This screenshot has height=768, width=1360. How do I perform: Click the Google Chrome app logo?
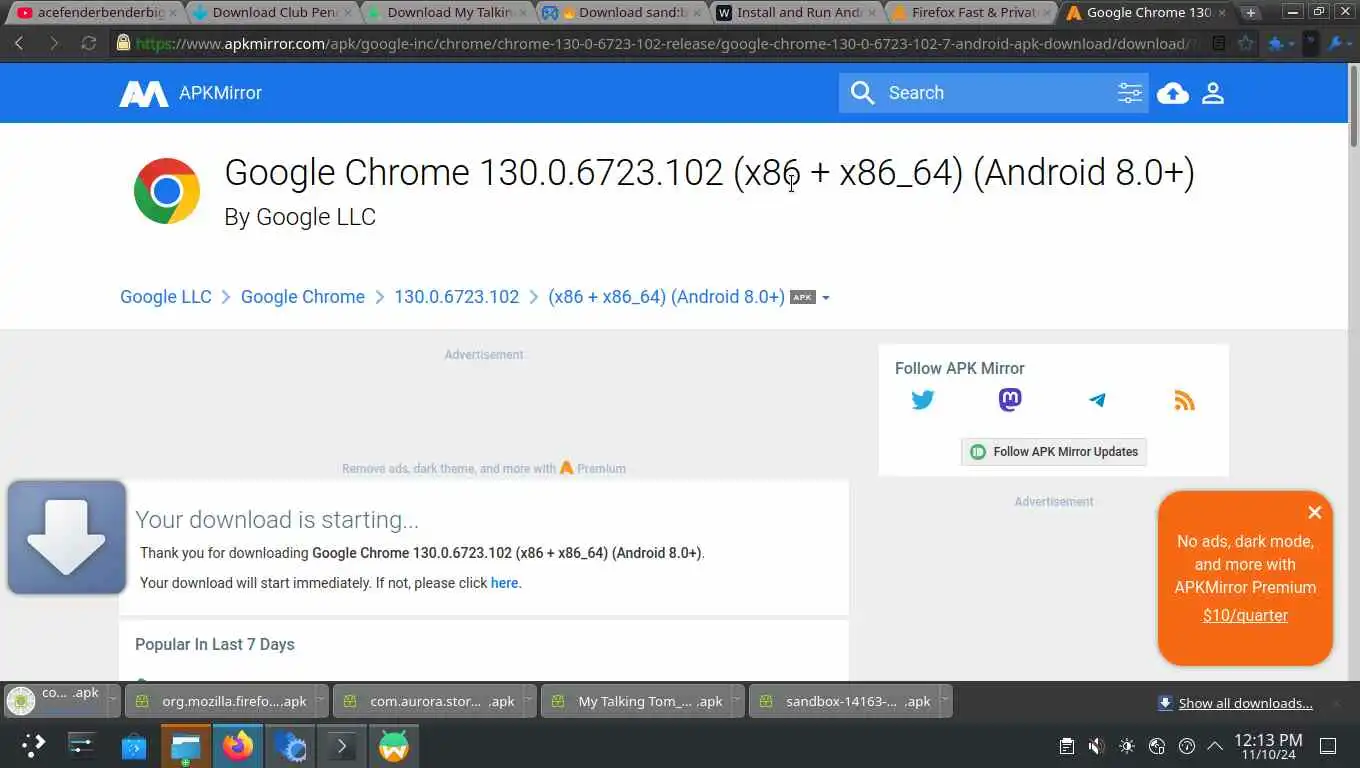coord(167,191)
